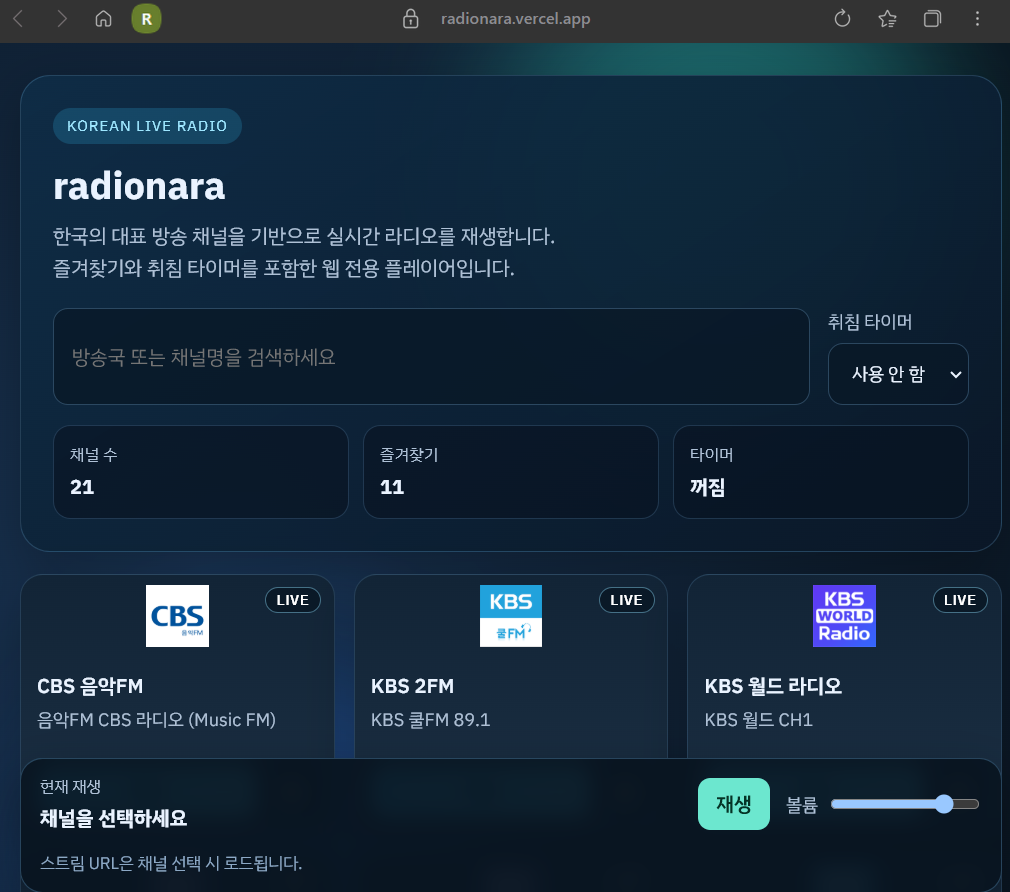Click the 즐겨찾기 favorites stat card
The height and width of the screenshot is (892, 1010).
coord(510,471)
